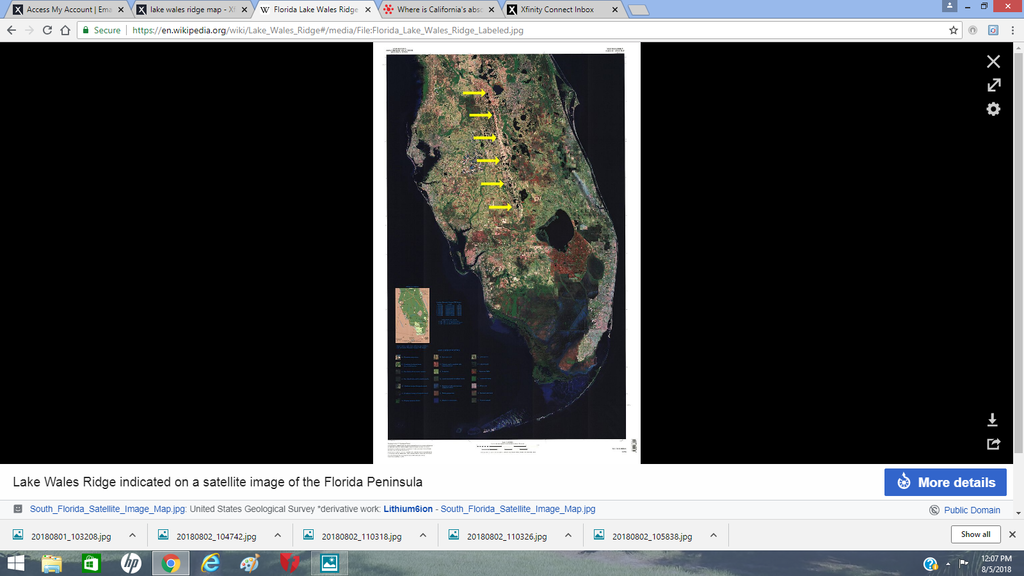Viewport: 1024px width, 576px height.
Task: Download this Florida satellite image
Action: pyautogui.click(x=993, y=420)
